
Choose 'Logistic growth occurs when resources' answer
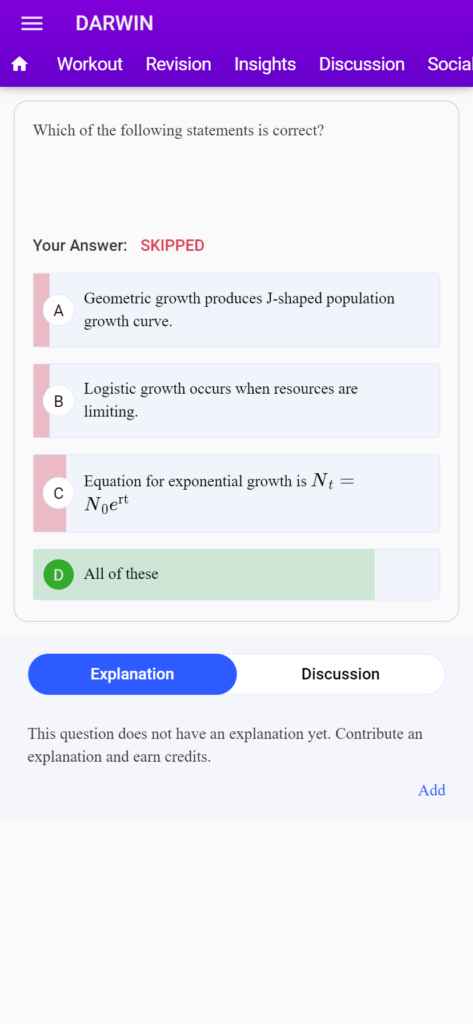[236, 400]
